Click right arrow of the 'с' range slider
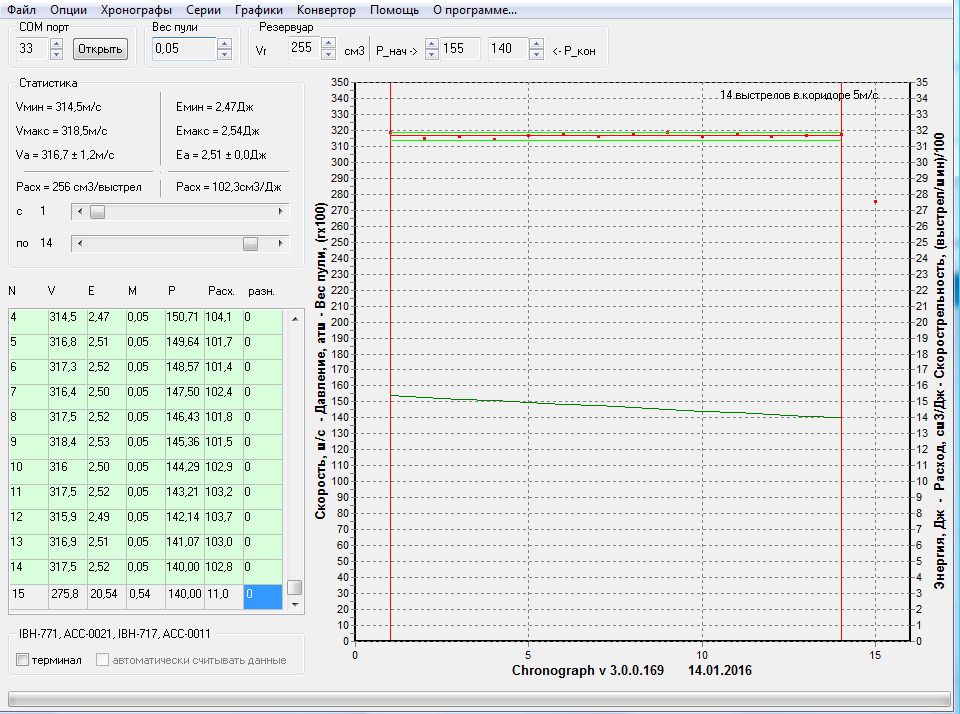The width and height of the screenshot is (960, 714). point(280,212)
